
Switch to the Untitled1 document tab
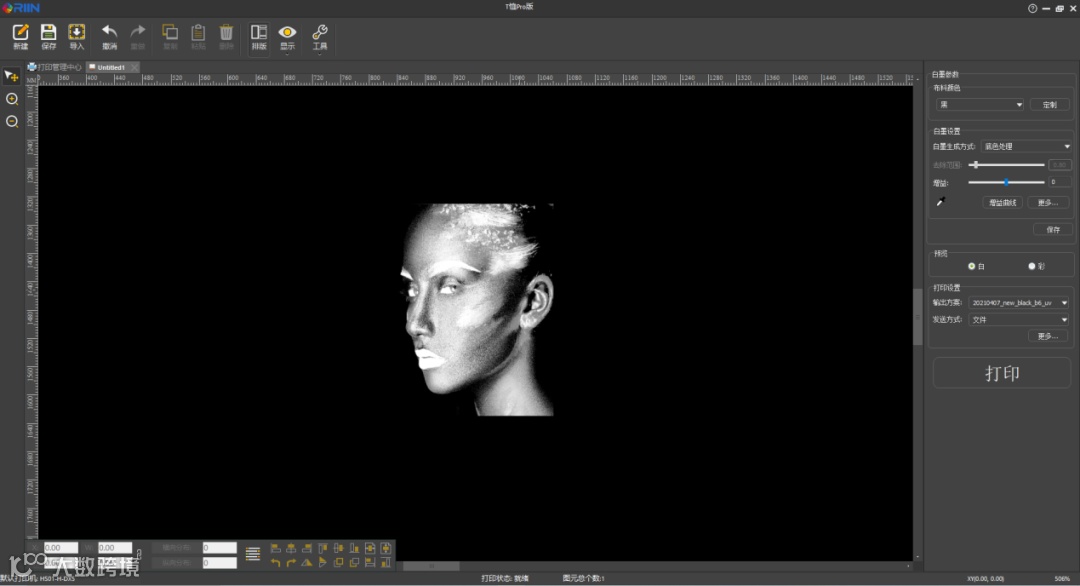coord(110,67)
